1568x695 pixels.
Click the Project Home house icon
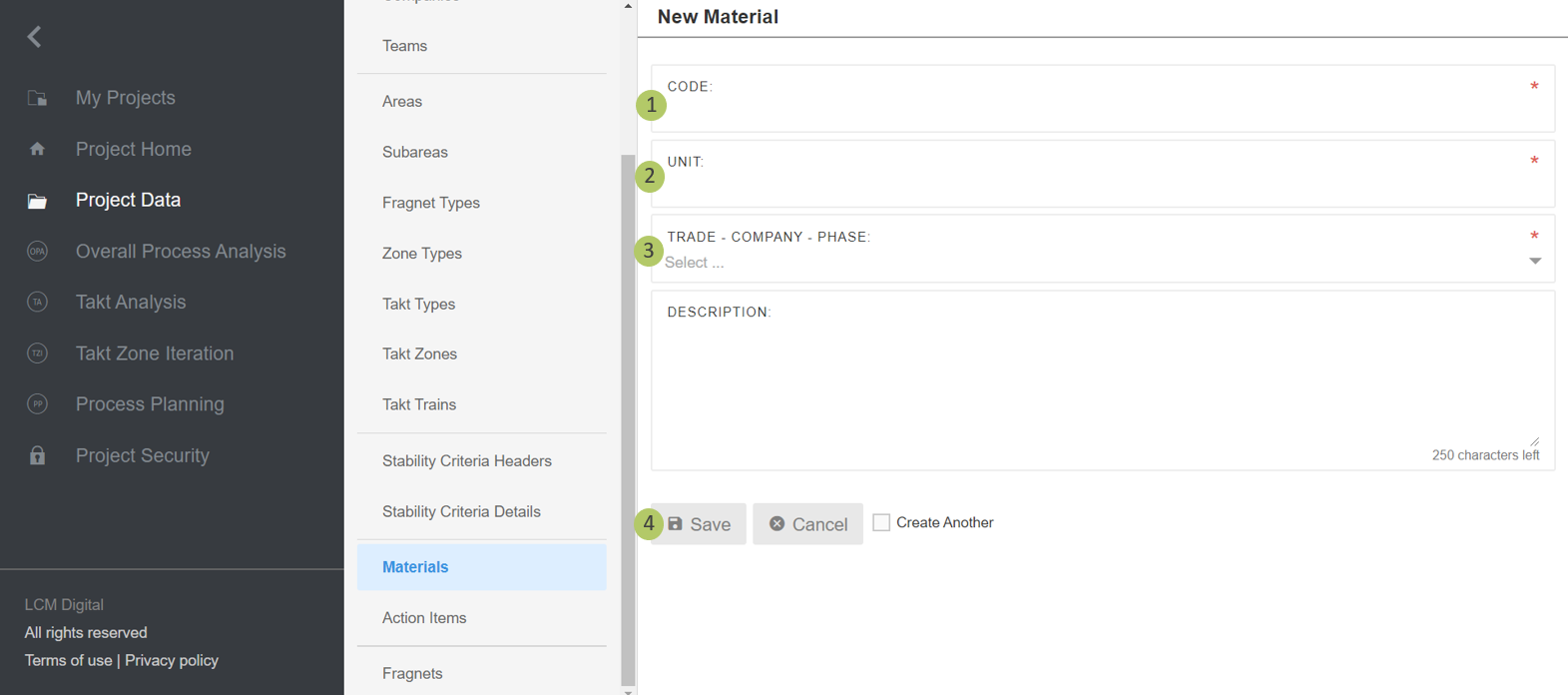37,149
